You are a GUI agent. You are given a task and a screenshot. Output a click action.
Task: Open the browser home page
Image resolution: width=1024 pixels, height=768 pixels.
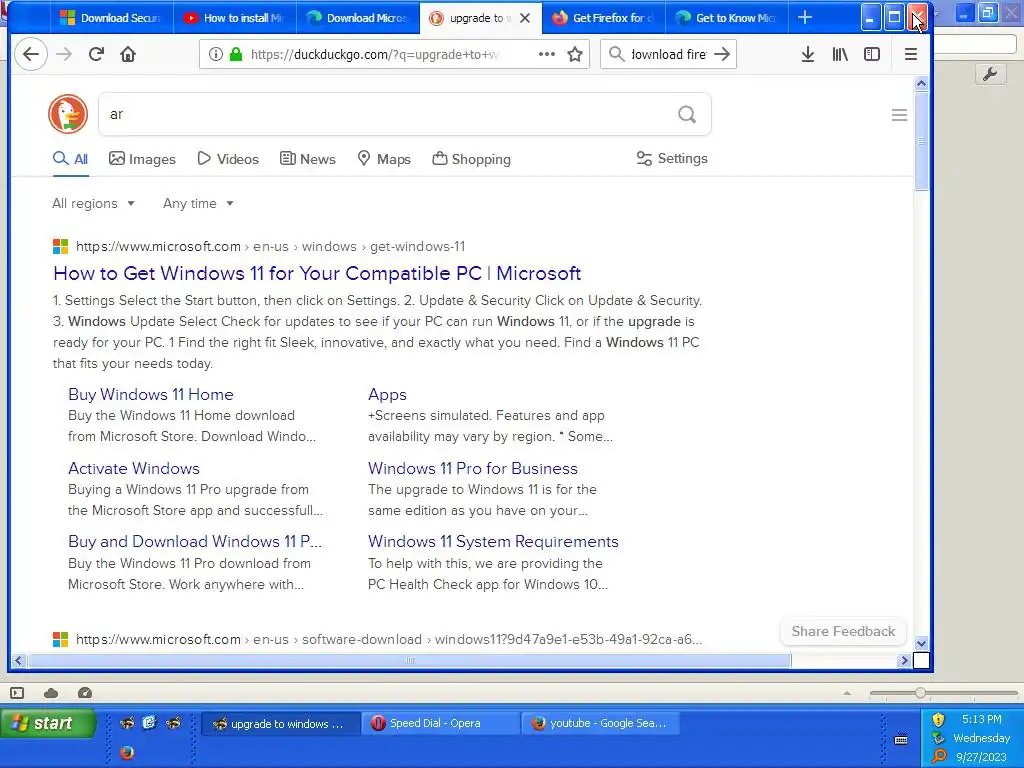coord(128,54)
